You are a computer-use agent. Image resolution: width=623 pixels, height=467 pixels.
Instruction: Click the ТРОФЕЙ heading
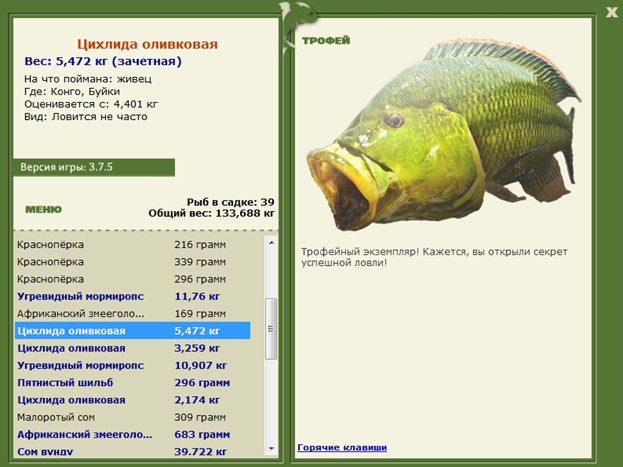326,41
